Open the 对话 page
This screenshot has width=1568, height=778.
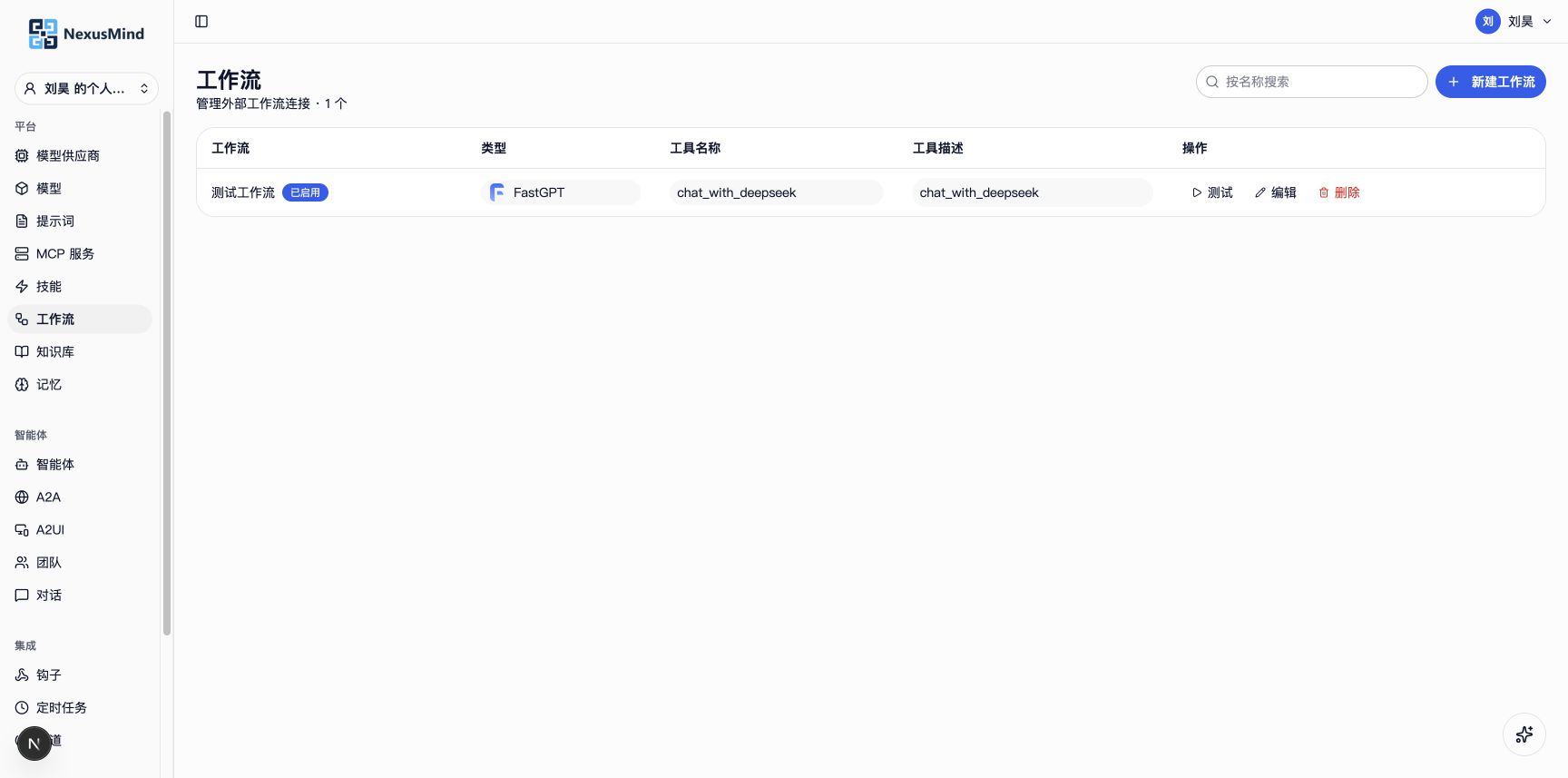tap(80, 595)
